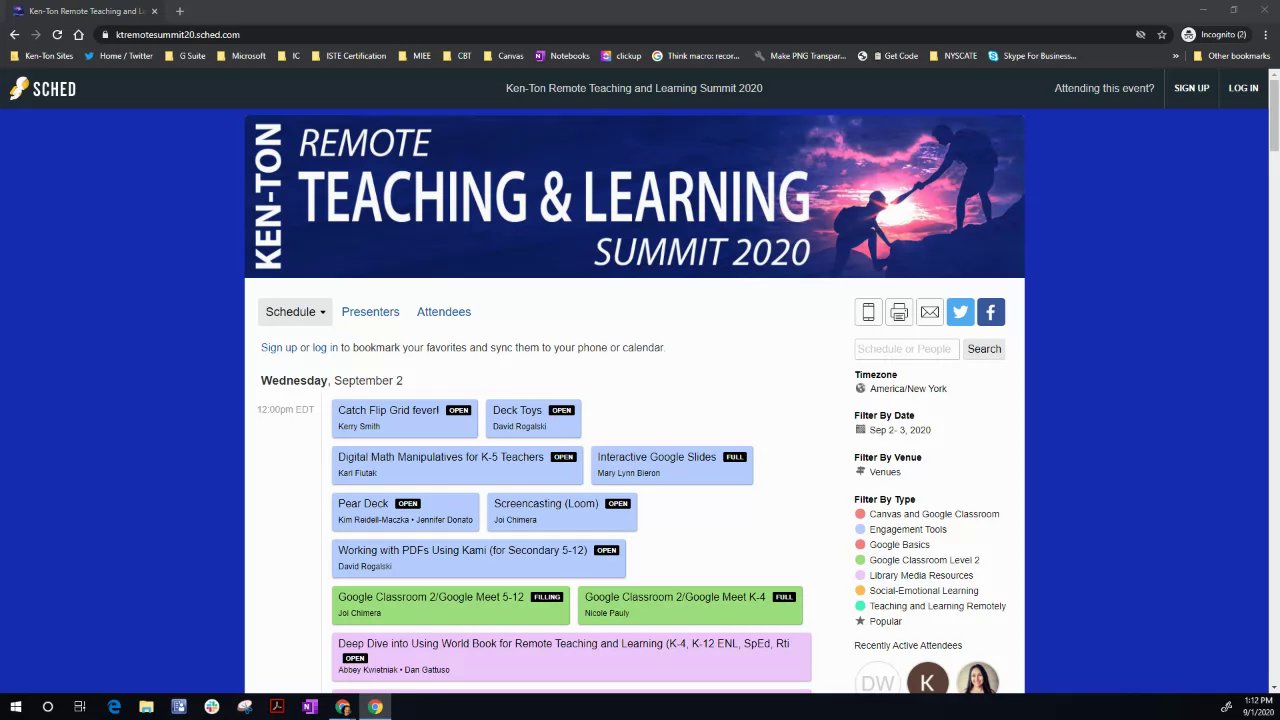Viewport: 1280px width, 720px height.
Task: Share on Facebook icon
Action: coord(991,312)
